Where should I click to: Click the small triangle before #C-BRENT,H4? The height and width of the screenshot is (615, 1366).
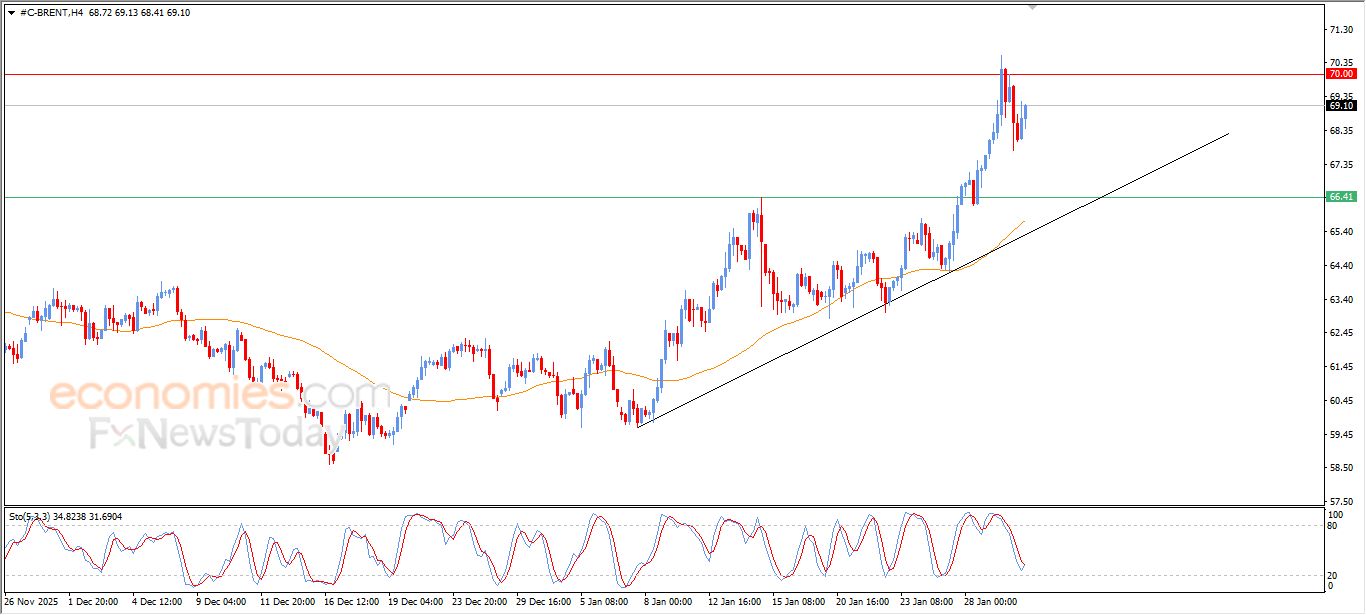coord(11,13)
